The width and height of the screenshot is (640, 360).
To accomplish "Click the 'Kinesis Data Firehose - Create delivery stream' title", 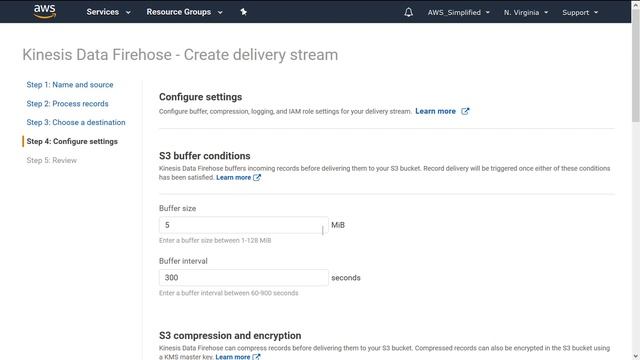I will pyautogui.click(x=180, y=55).
